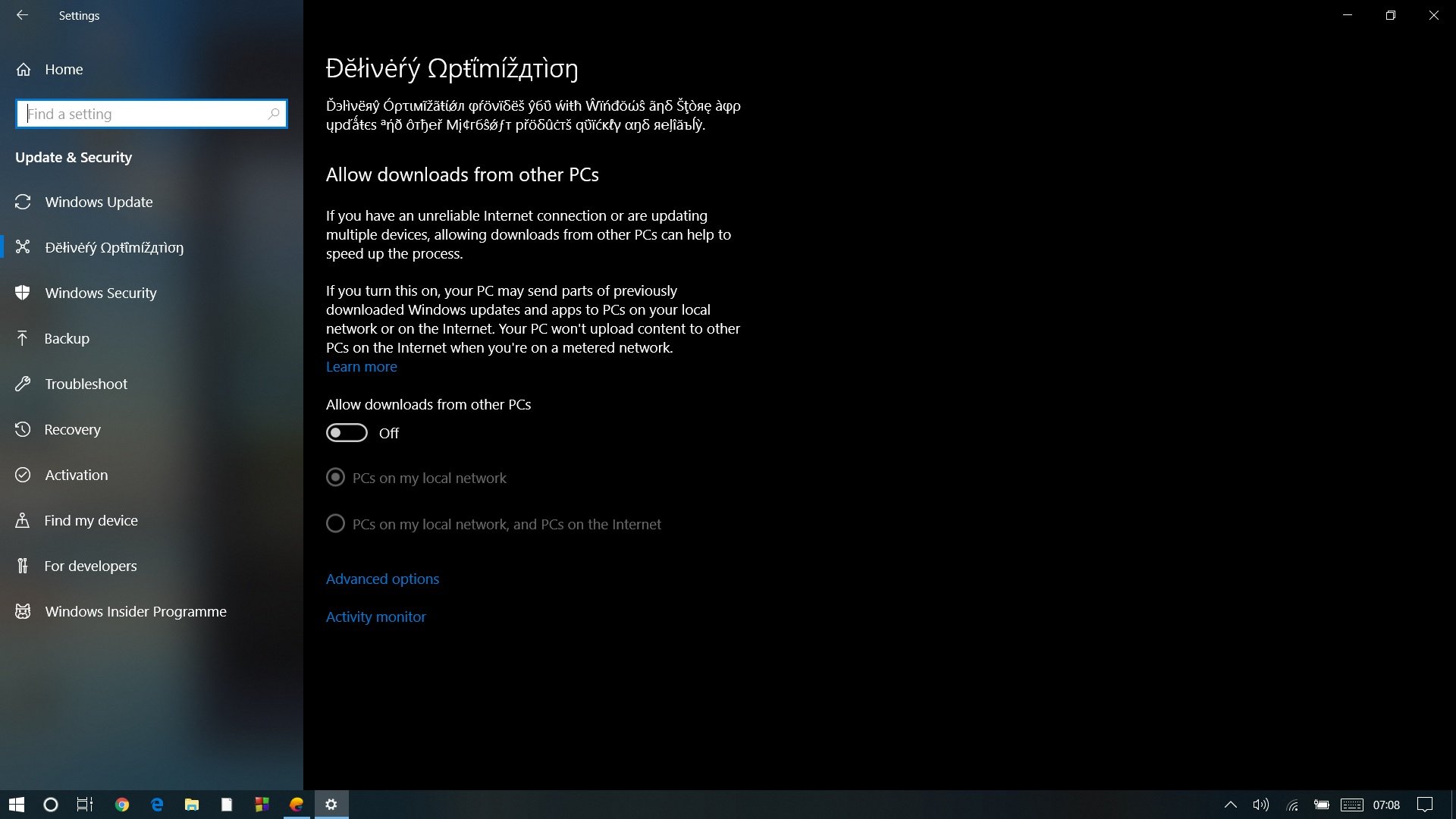The height and width of the screenshot is (819, 1456).
Task: Open the battery status in system tray
Action: (1322, 805)
